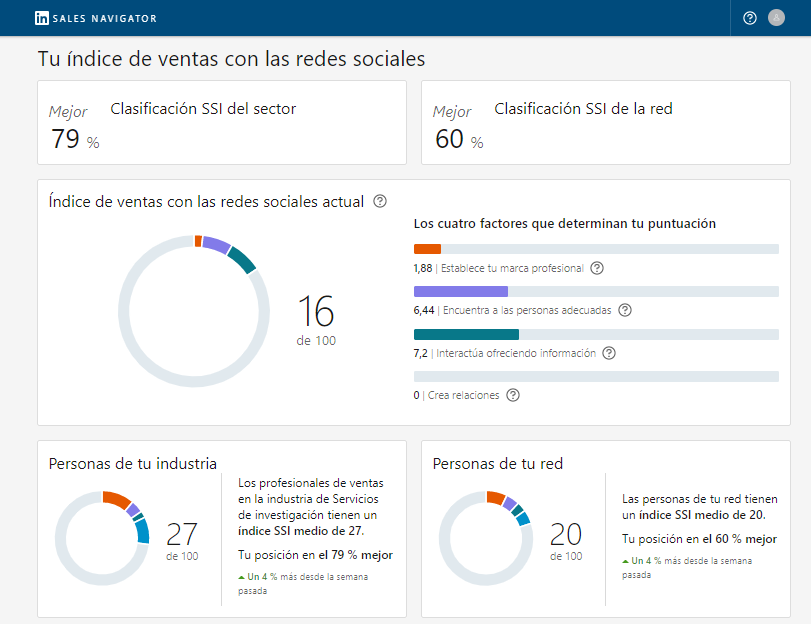811x624 pixels.
Task: Click the empty Crea relaciones progress bar
Action: coord(596,377)
